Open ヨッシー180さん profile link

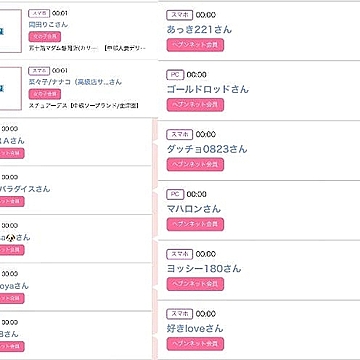204,269
